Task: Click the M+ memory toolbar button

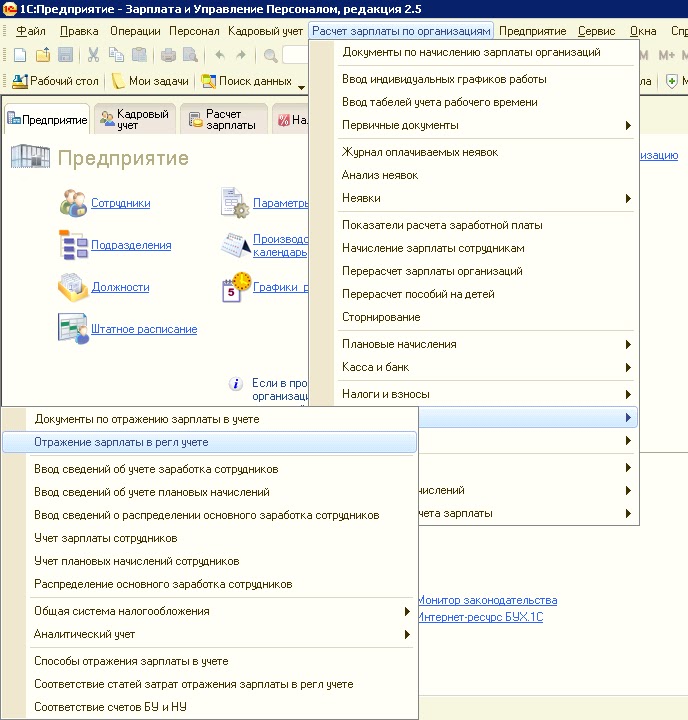Action: (666, 56)
